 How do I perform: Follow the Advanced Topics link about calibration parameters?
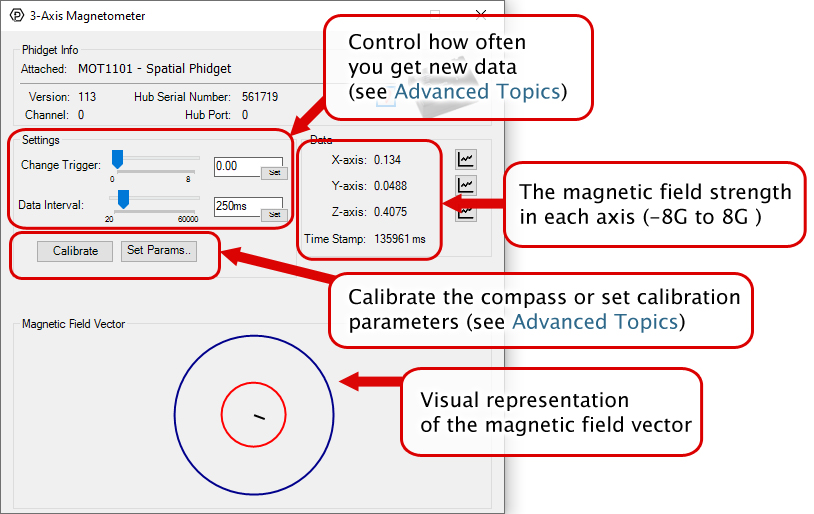click(x=595, y=322)
